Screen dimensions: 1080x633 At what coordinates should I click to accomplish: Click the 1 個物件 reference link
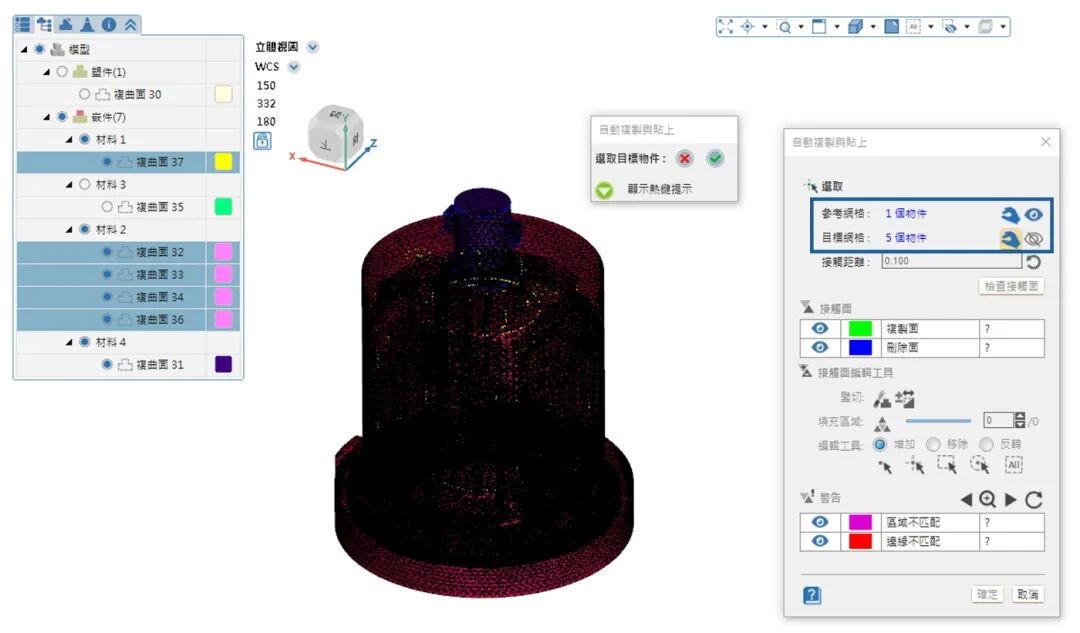click(906, 214)
